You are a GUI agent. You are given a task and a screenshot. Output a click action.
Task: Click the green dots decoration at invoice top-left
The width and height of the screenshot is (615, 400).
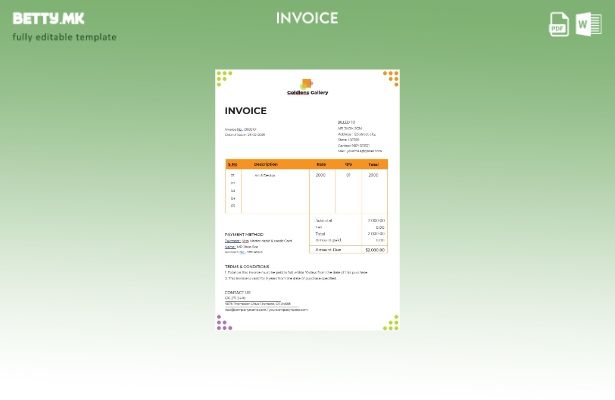(224, 76)
